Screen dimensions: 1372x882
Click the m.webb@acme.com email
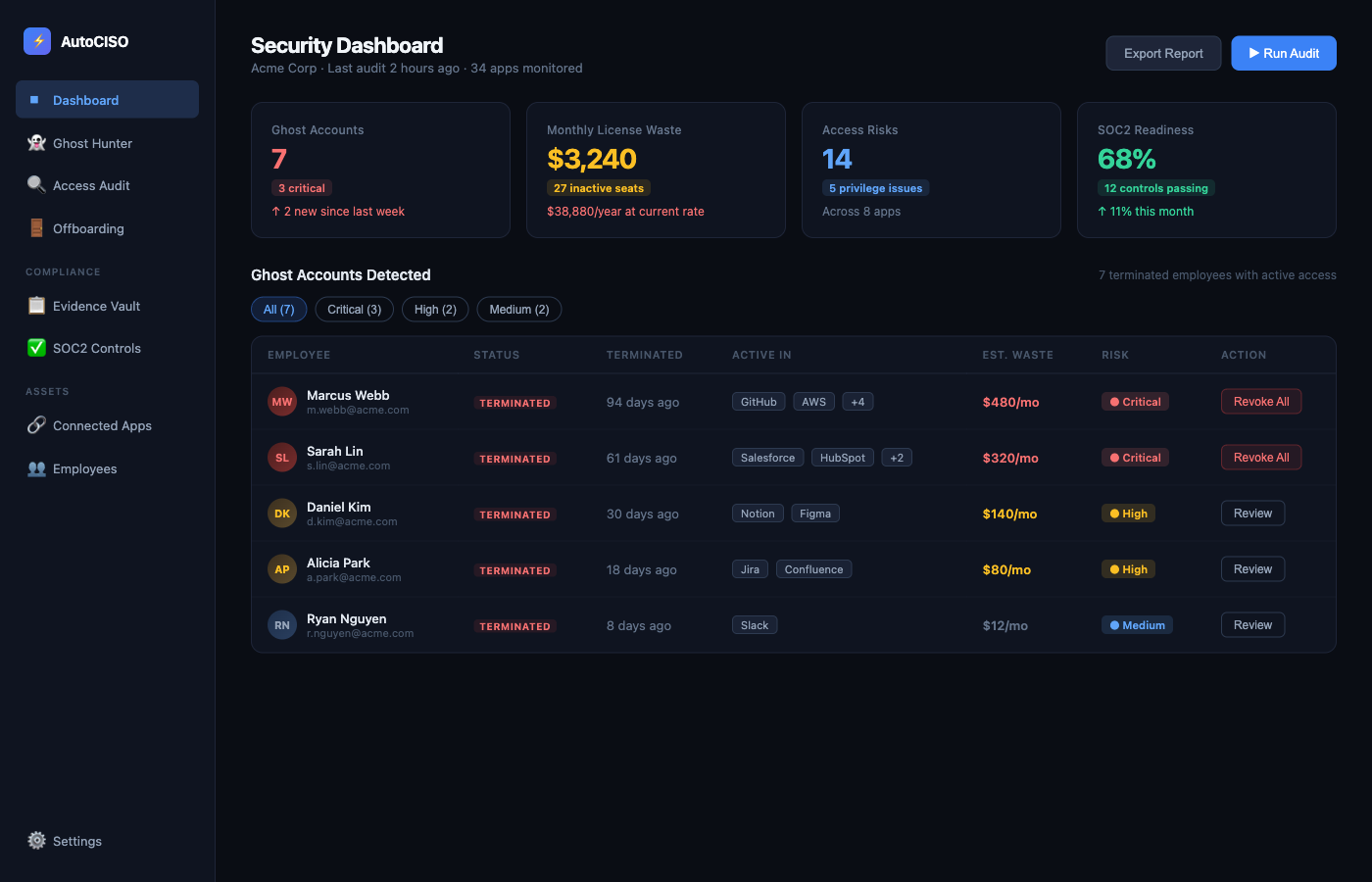click(x=358, y=411)
